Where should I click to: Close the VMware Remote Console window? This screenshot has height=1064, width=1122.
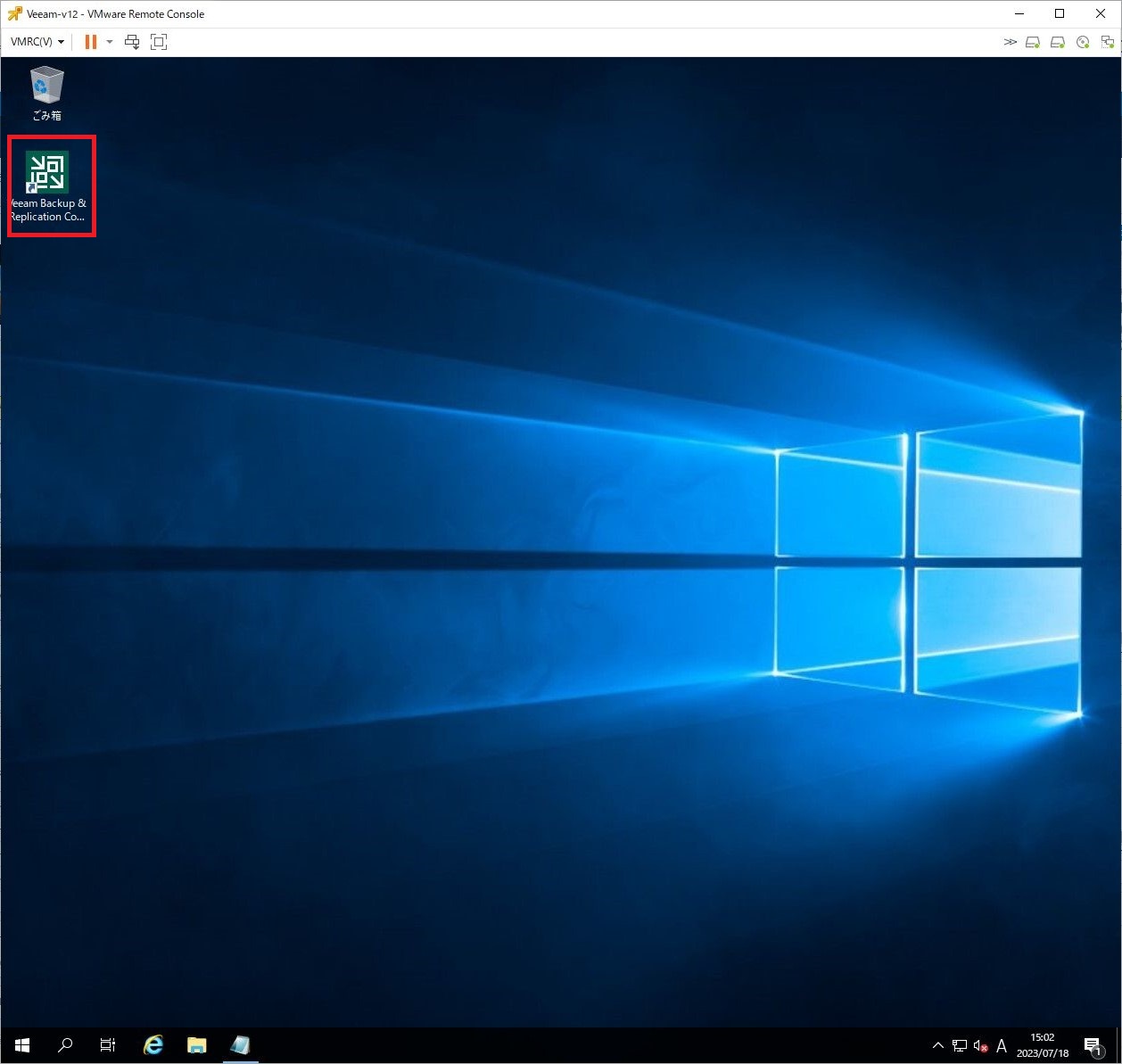click(1101, 13)
